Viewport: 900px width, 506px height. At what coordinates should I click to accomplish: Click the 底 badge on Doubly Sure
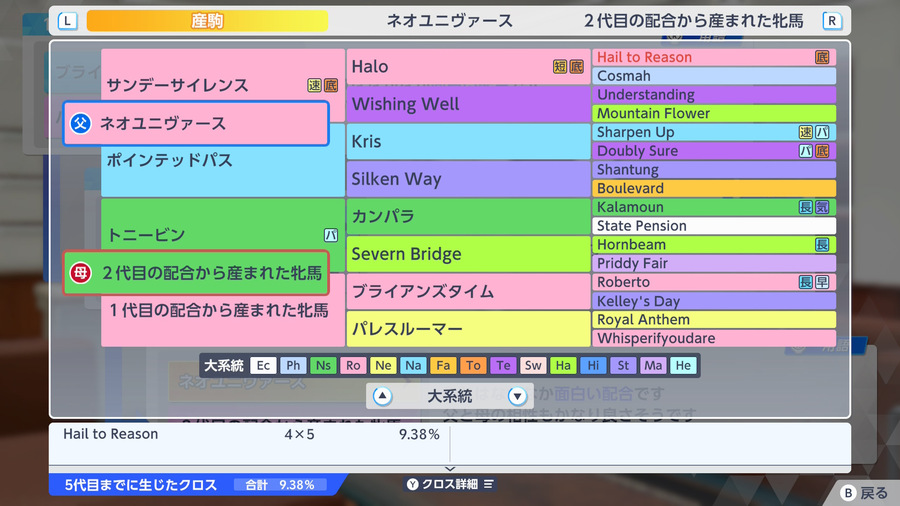[822, 151]
